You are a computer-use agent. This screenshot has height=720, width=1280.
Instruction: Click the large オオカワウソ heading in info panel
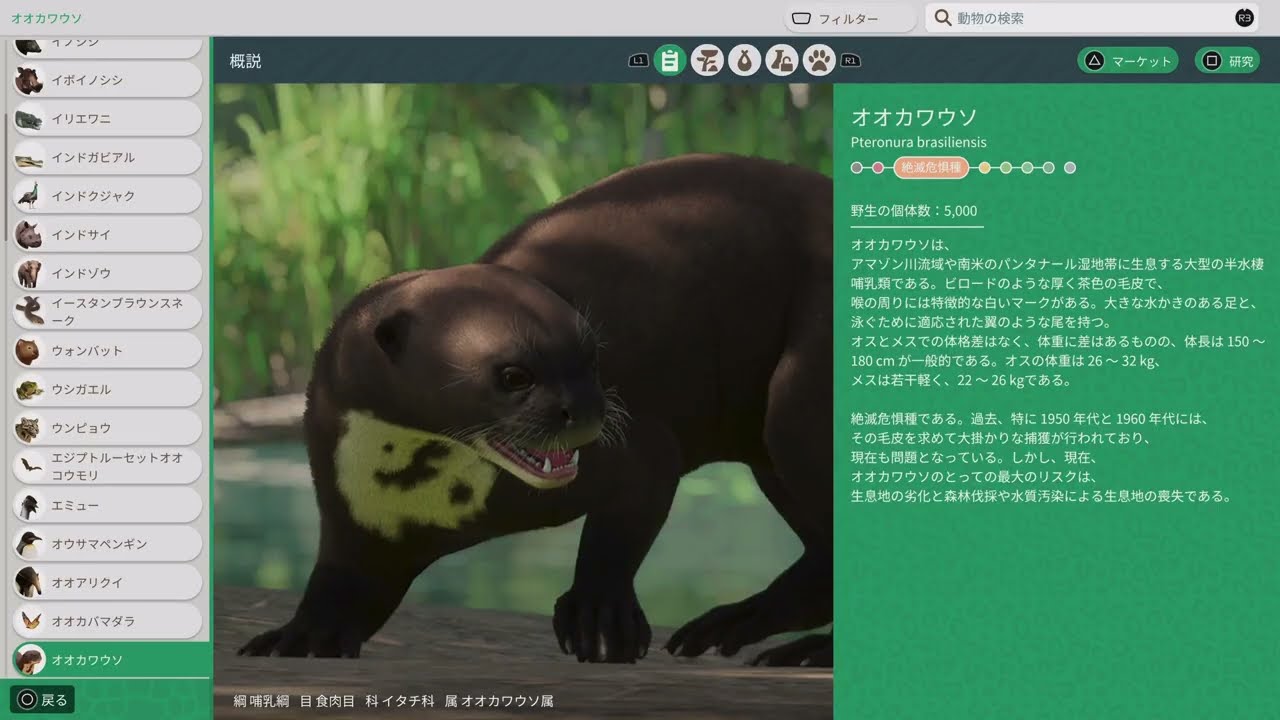[x=914, y=117]
